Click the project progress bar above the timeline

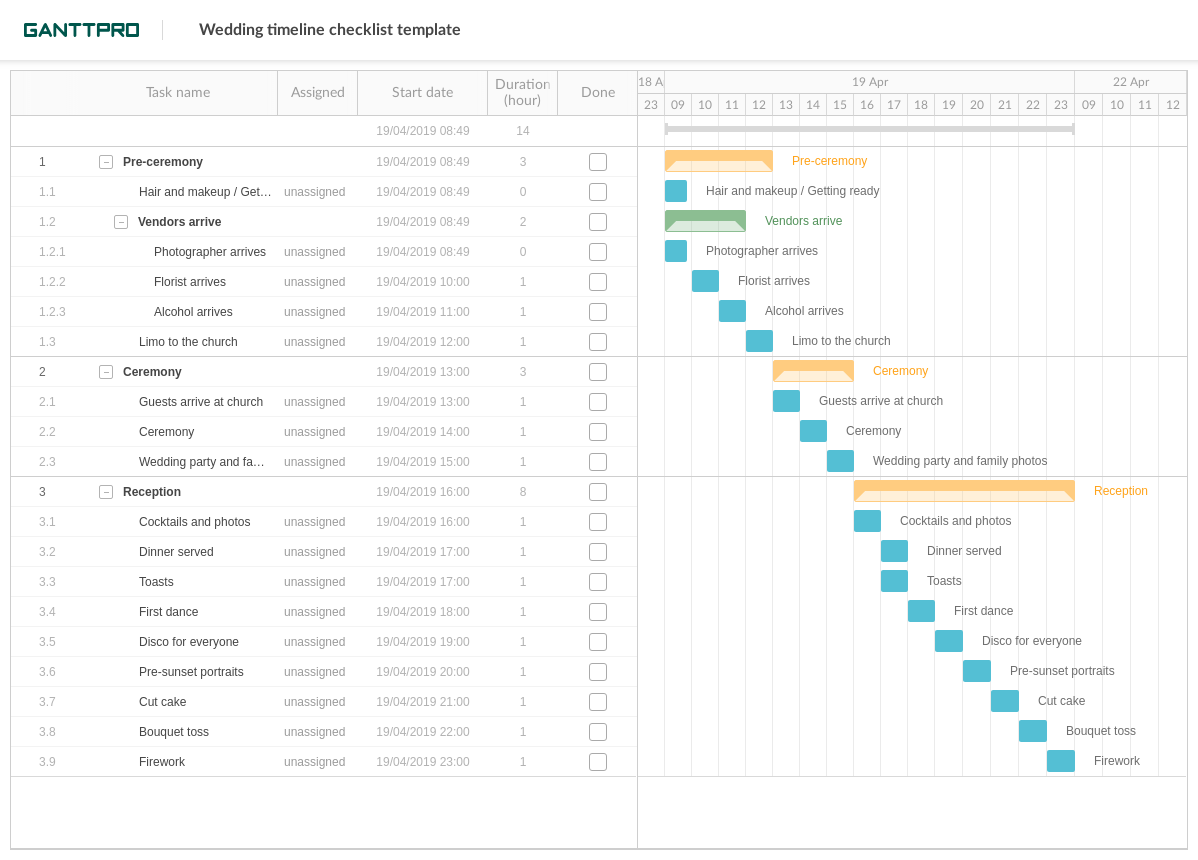tap(868, 130)
